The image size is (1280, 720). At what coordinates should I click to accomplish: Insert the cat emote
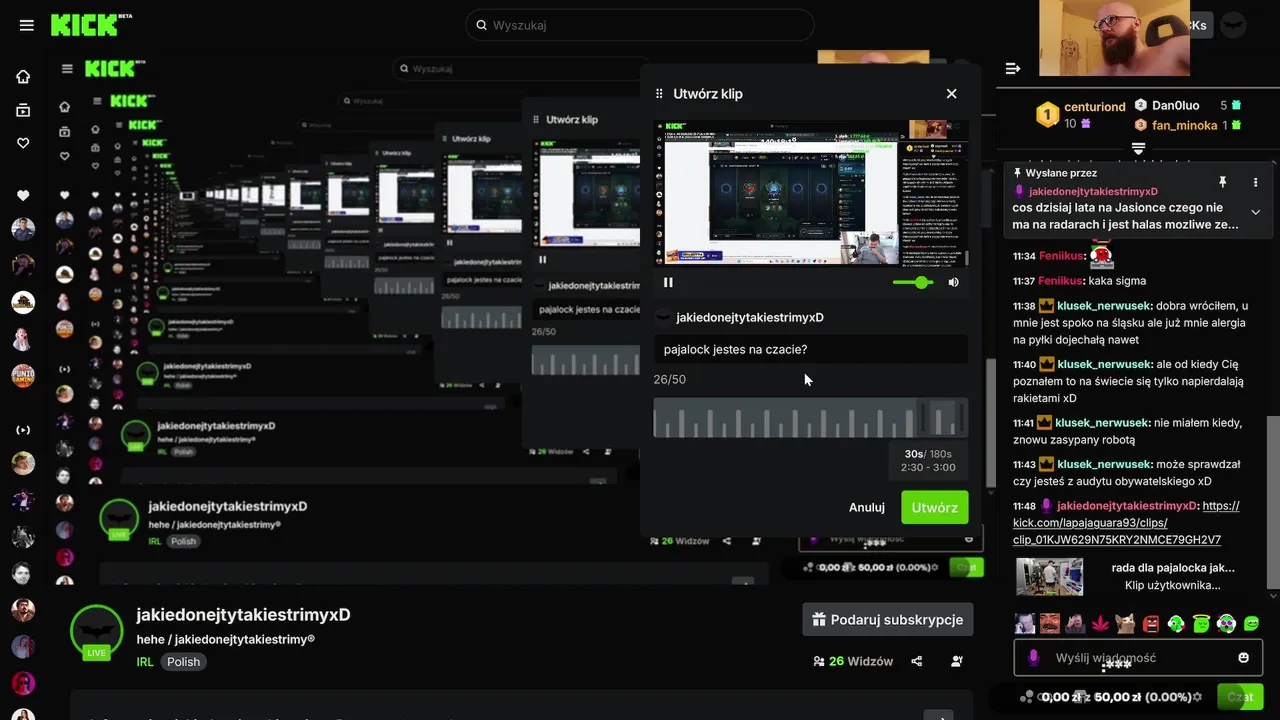click(1125, 623)
